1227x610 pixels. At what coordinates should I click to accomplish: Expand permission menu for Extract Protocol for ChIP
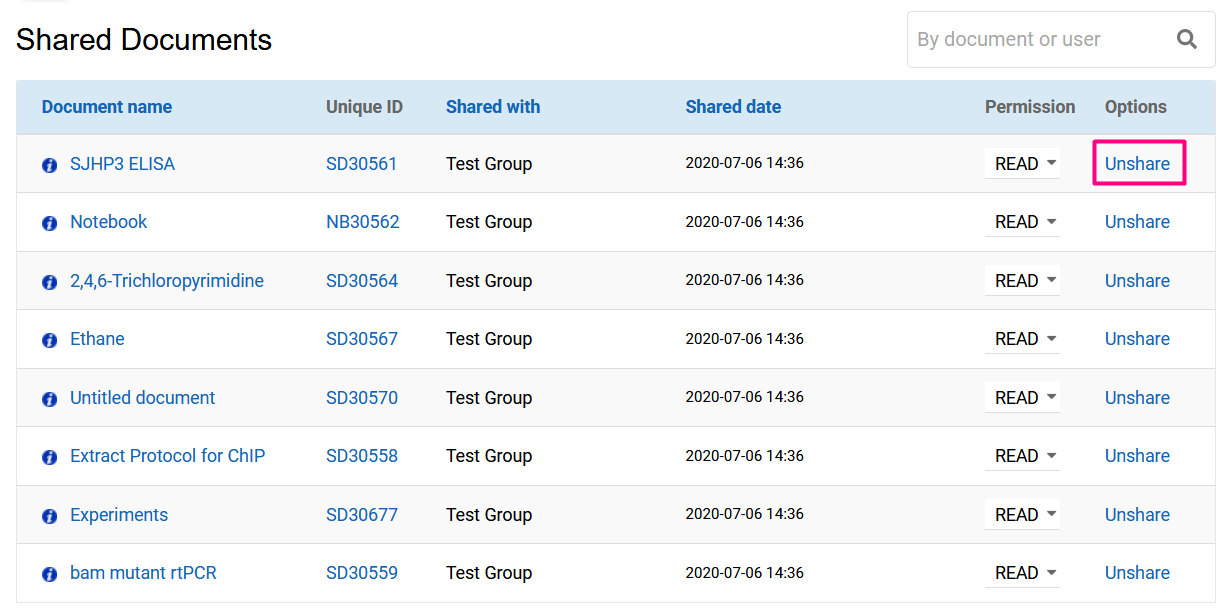[x=1022, y=456]
